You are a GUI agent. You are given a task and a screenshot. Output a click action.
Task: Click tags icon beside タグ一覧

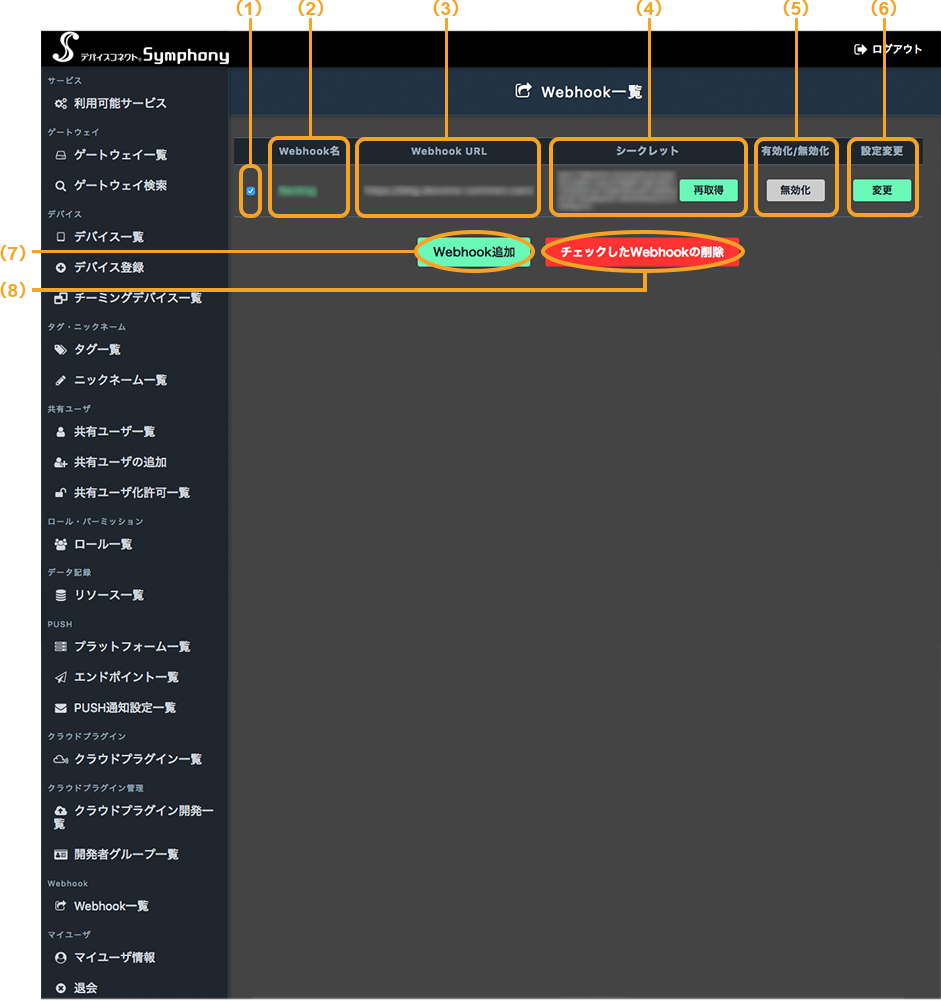[61, 349]
